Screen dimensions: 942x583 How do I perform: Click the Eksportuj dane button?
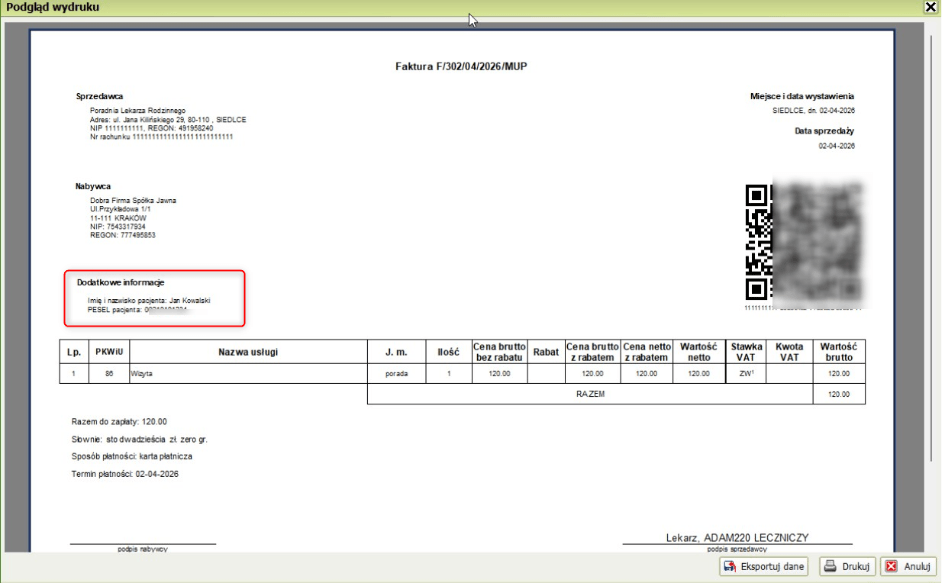pyautogui.click(x=765, y=566)
